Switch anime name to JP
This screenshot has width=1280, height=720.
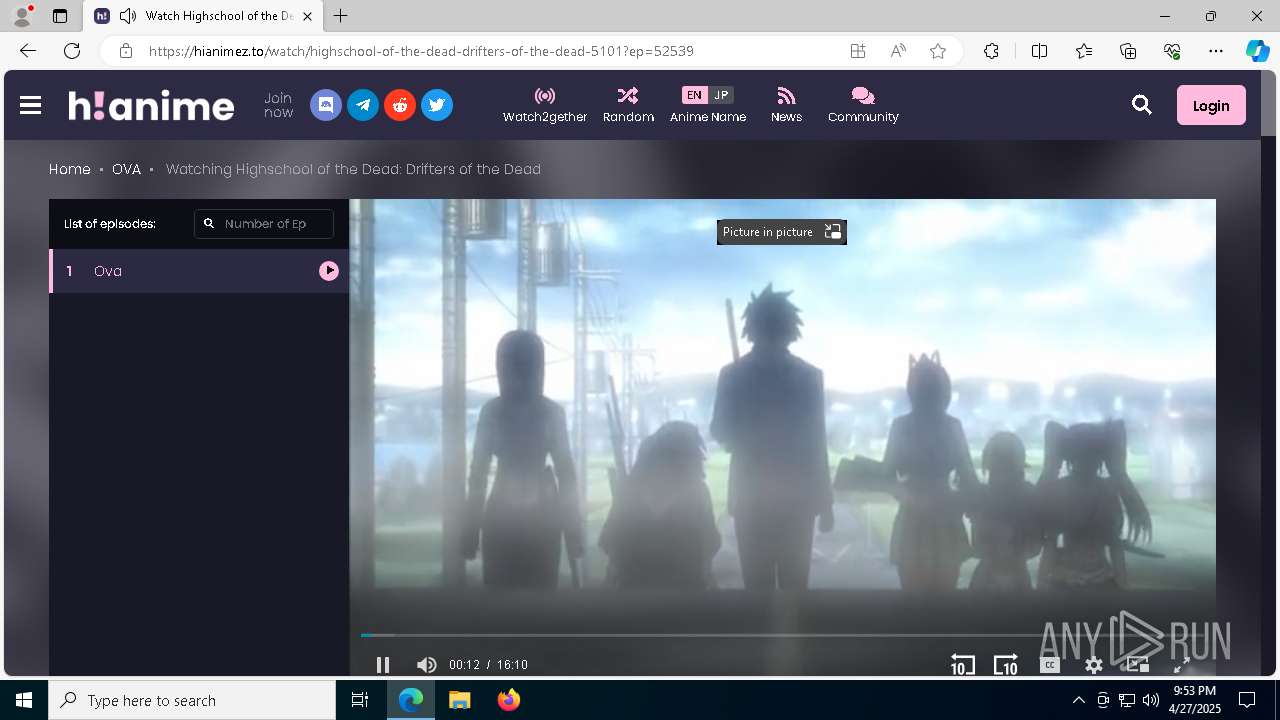(721, 95)
